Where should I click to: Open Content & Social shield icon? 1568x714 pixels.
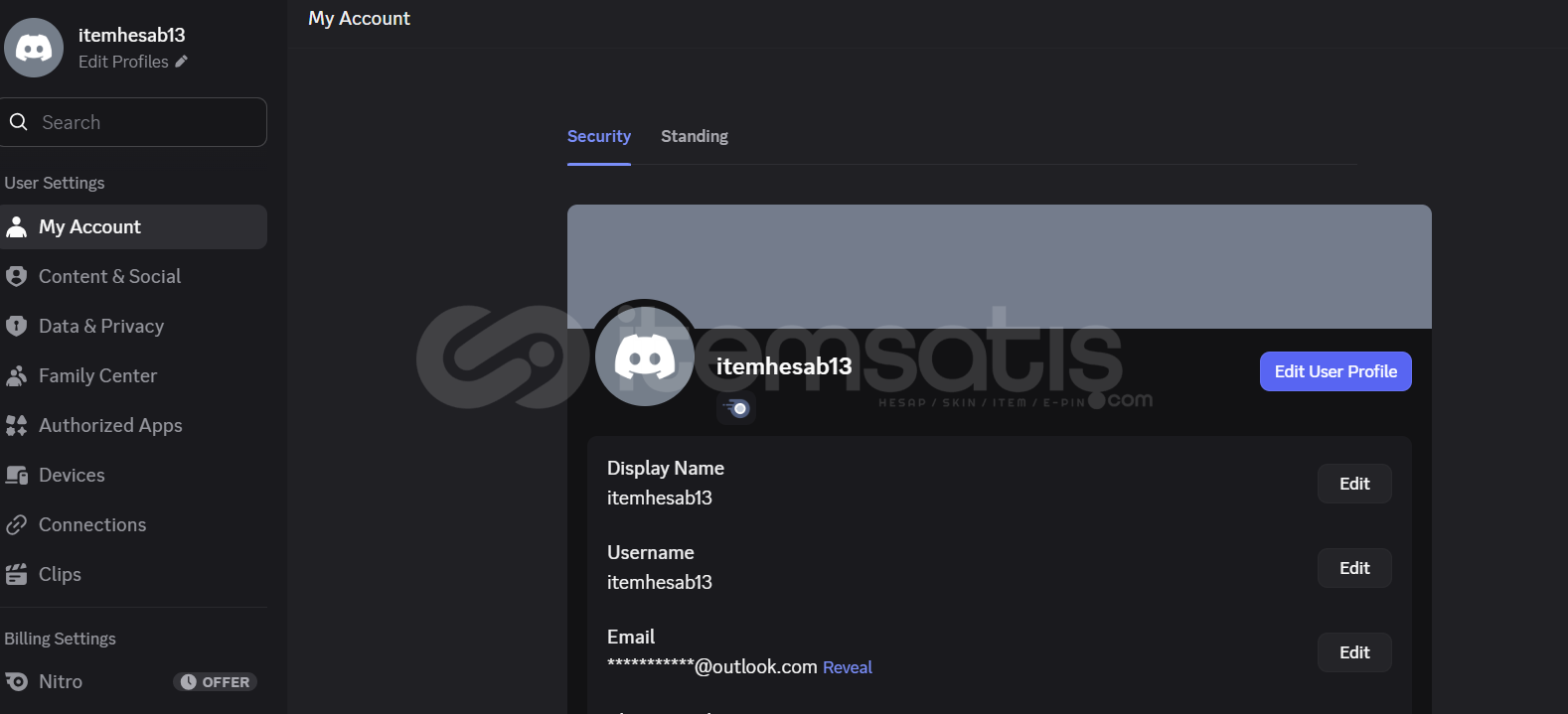[x=16, y=276]
